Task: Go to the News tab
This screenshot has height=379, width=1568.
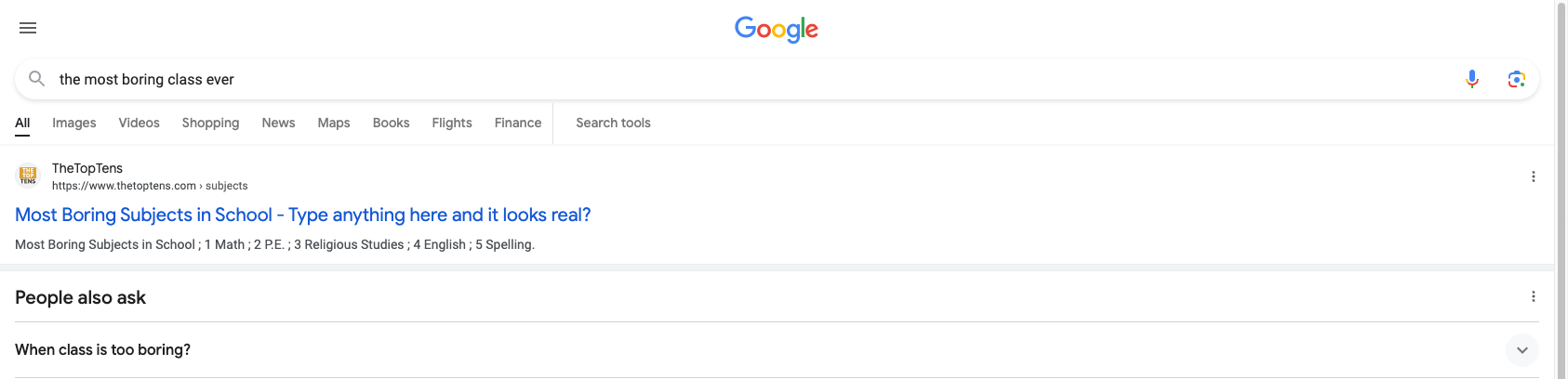Action: [278, 123]
